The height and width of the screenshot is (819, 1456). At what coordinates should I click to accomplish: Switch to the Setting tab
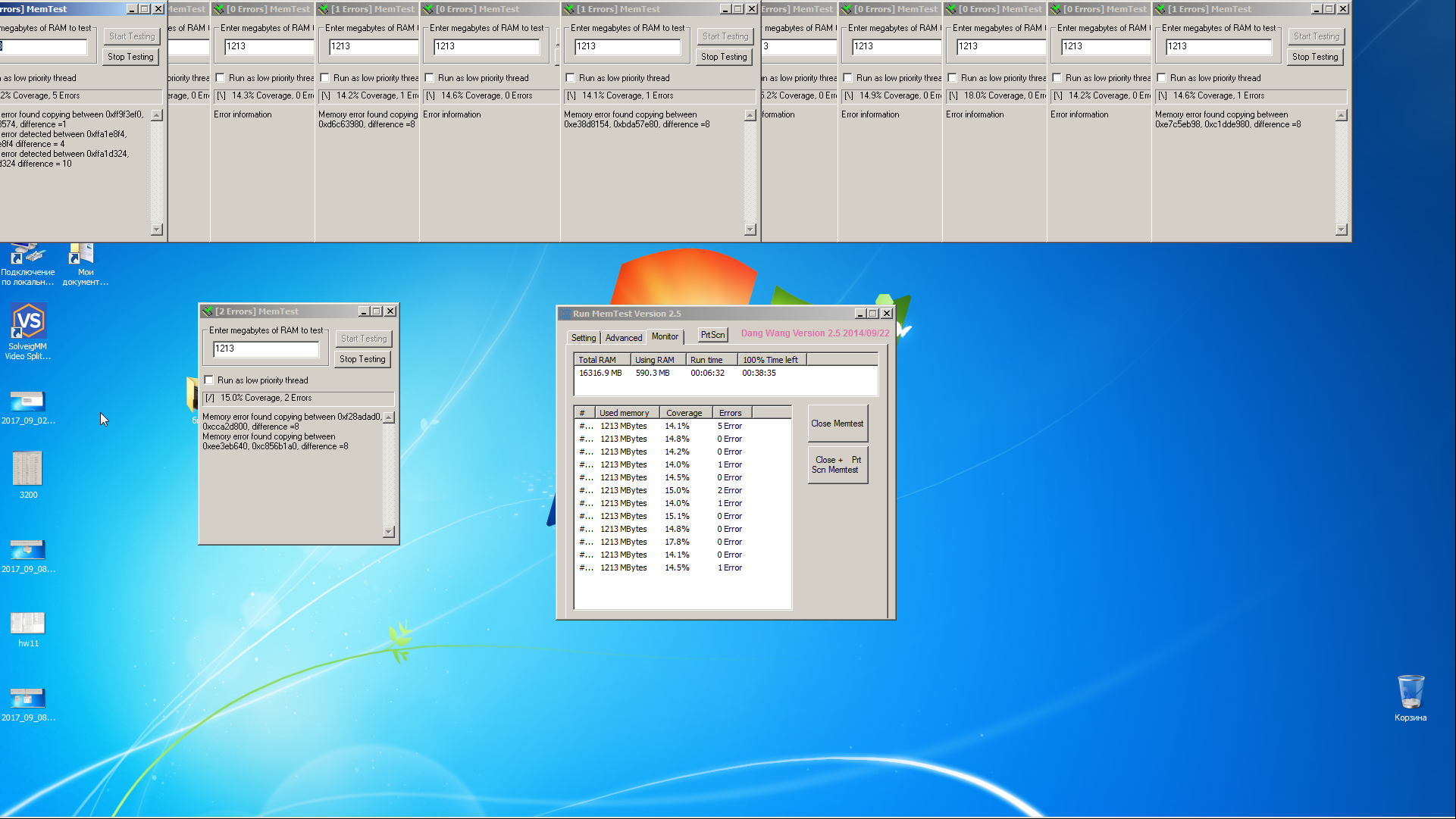583,338
